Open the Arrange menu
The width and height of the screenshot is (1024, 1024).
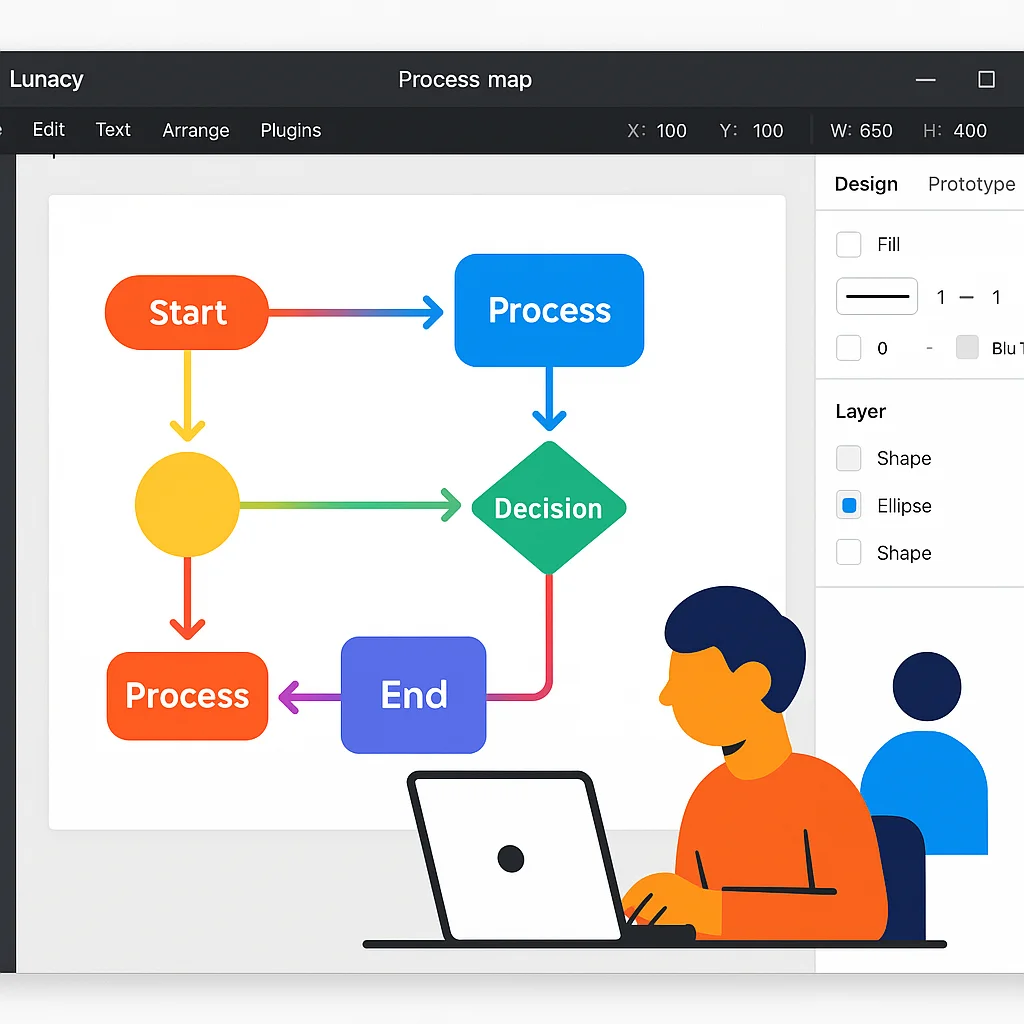[x=195, y=130]
